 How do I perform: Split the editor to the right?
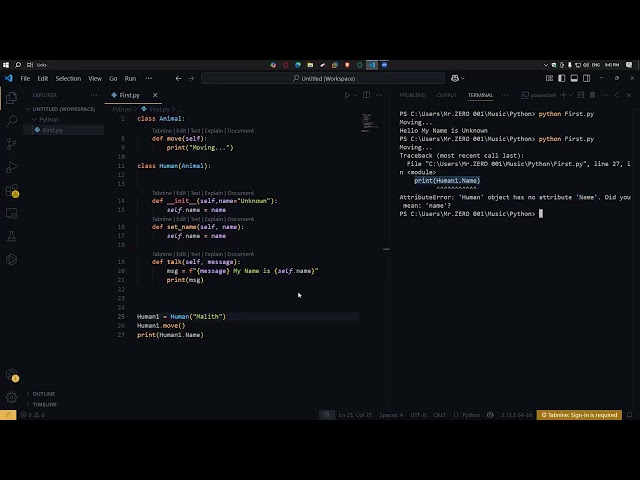coord(367,95)
